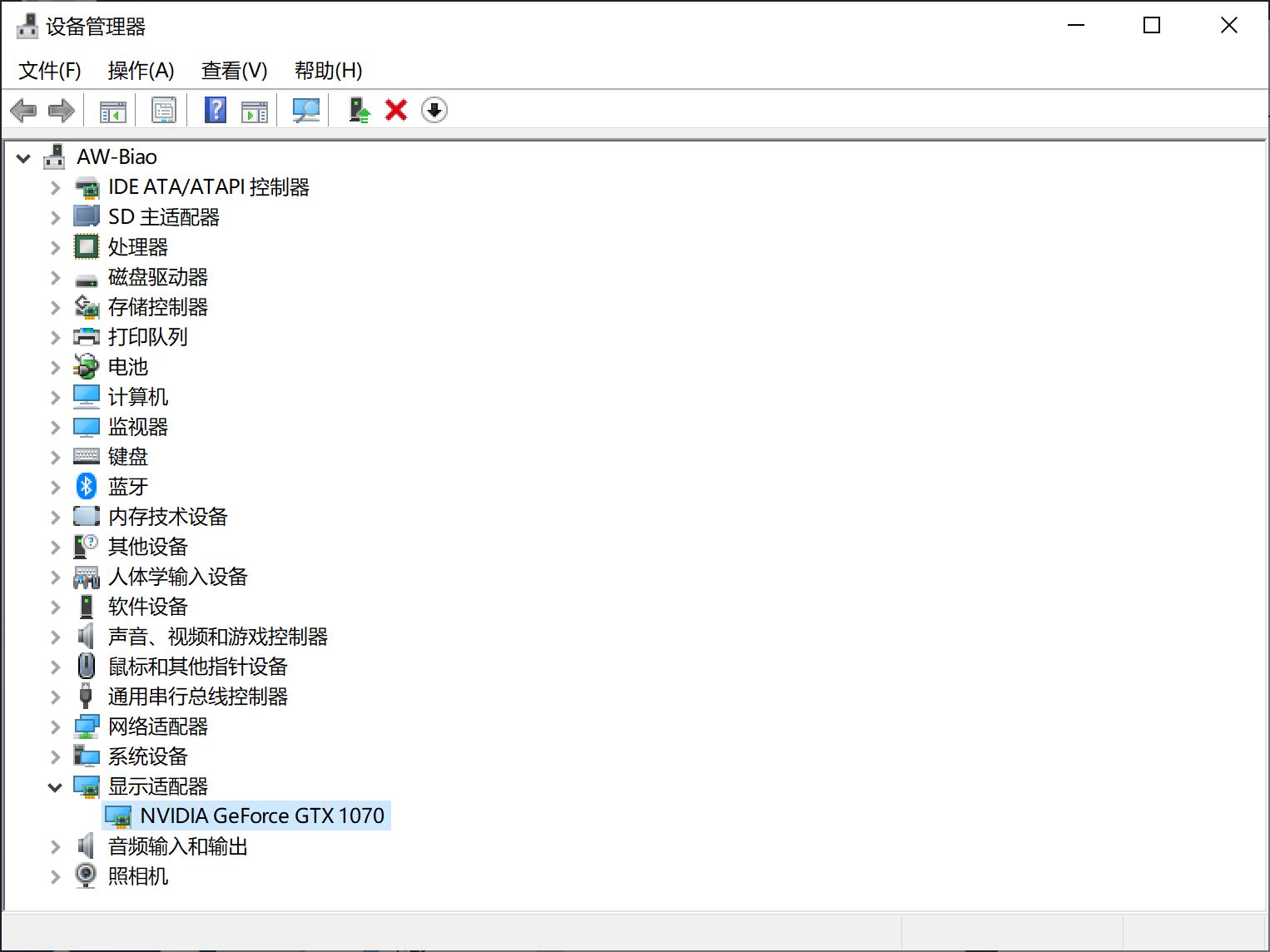
Task: Maximize the 设备管理器 window
Action: coord(1152,26)
